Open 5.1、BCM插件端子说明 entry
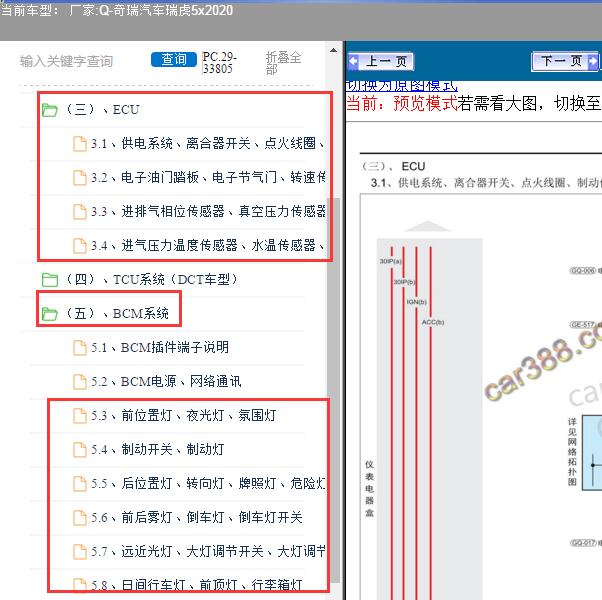602x600 pixels. point(160,347)
